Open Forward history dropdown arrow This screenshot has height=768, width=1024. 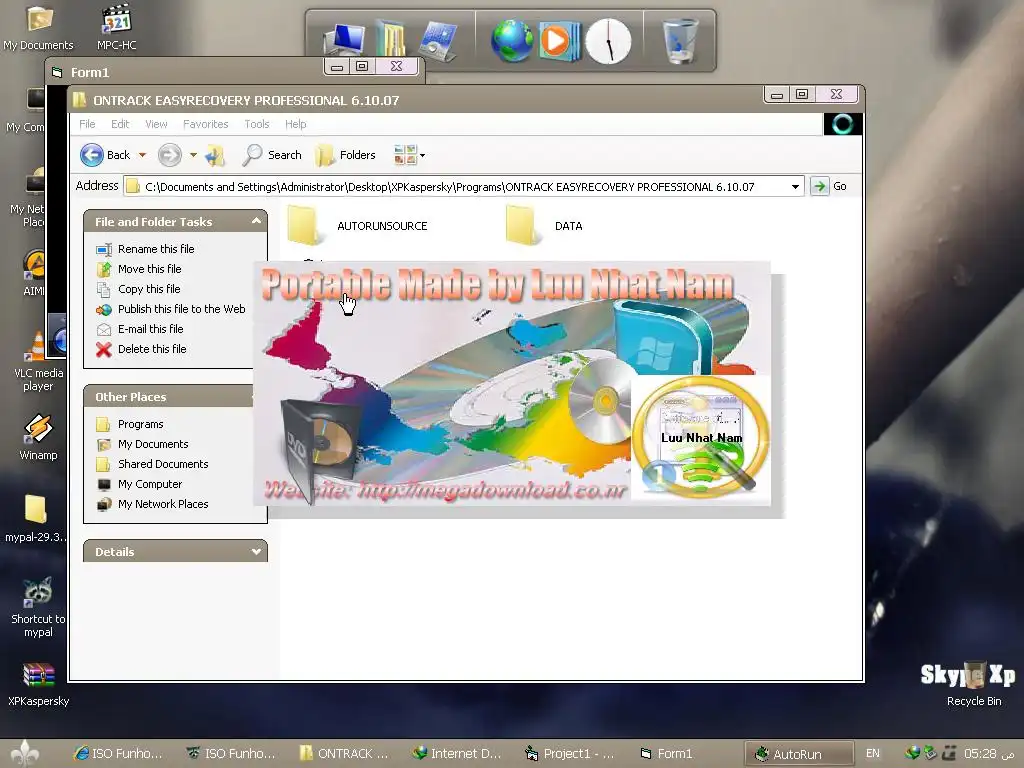[x=193, y=155]
